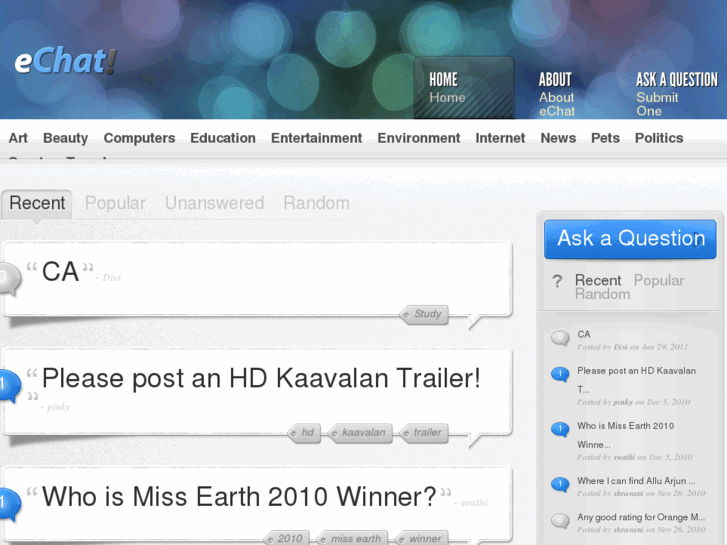This screenshot has width=727, height=545.
Task: Open the About eChat navigation item
Action: pos(556,94)
